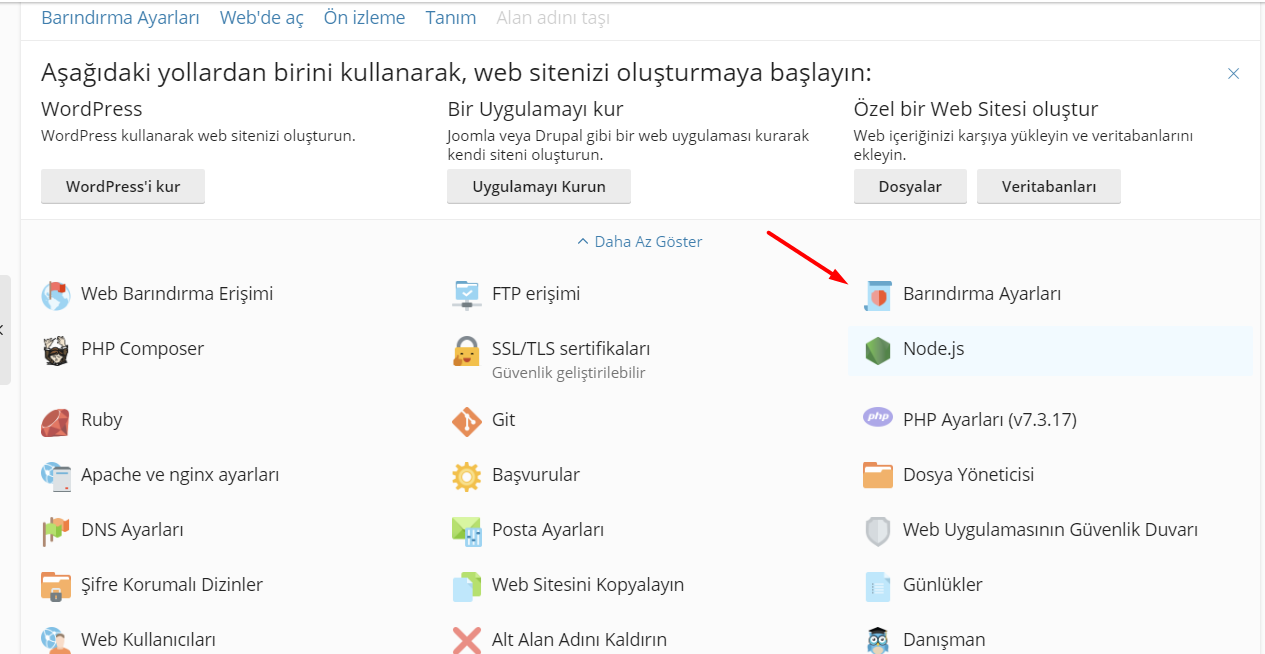The width and height of the screenshot is (1265, 654).
Task: Click Güvenlik geliştirilebilir note text
Action: pos(568,373)
